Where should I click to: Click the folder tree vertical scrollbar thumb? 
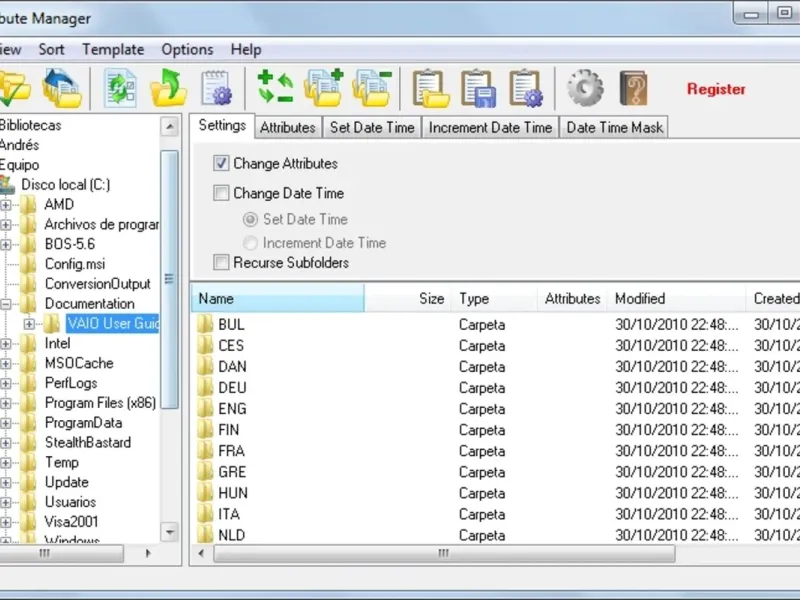(169, 279)
